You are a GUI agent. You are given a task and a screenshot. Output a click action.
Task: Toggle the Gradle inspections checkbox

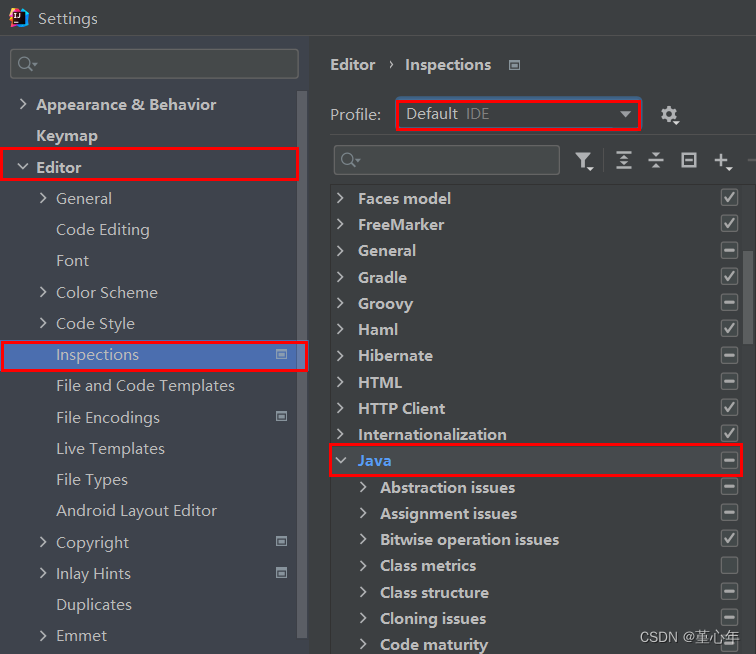[x=729, y=276]
